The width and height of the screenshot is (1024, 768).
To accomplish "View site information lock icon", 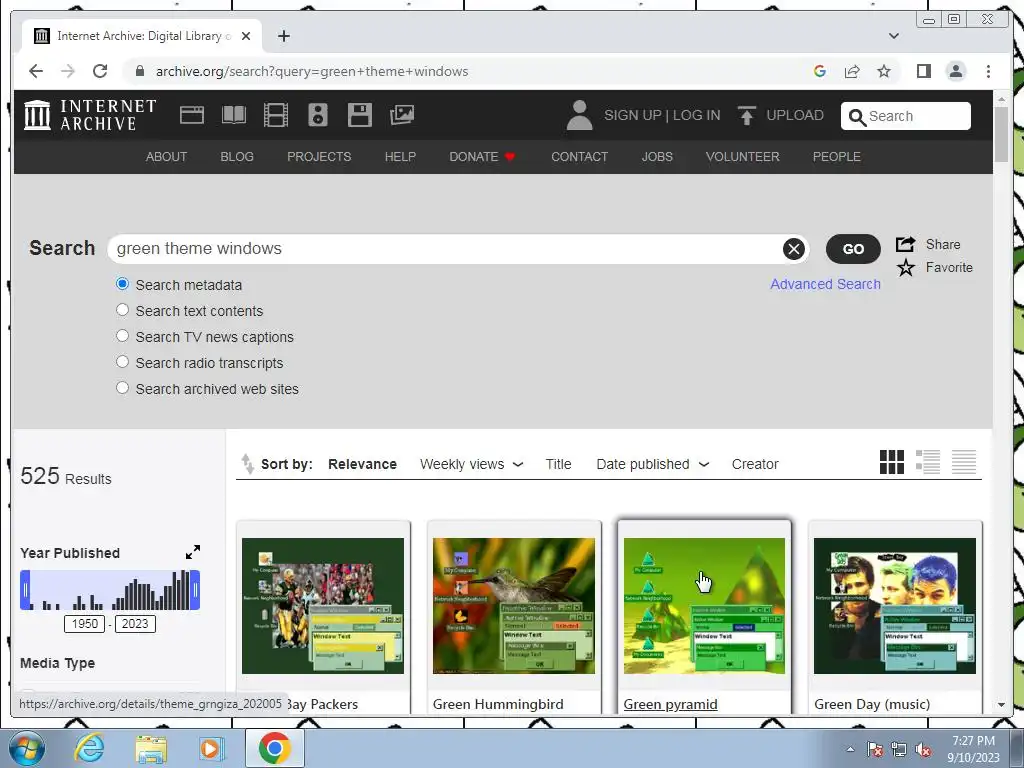I will pos(139,71).
